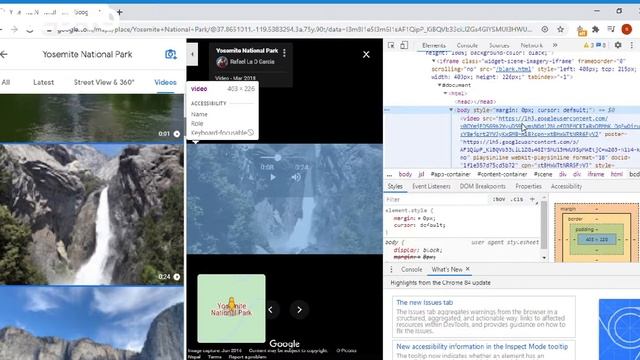The height and width of the screenshot is (360, 640).
Task: Add a new style rule plus
Action: tap(532, 200)
